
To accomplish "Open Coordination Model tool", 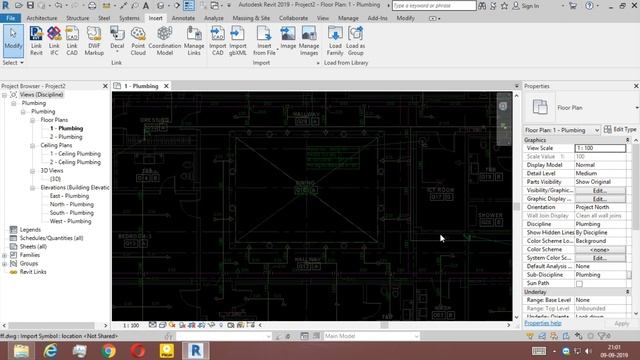I will 164,40.
